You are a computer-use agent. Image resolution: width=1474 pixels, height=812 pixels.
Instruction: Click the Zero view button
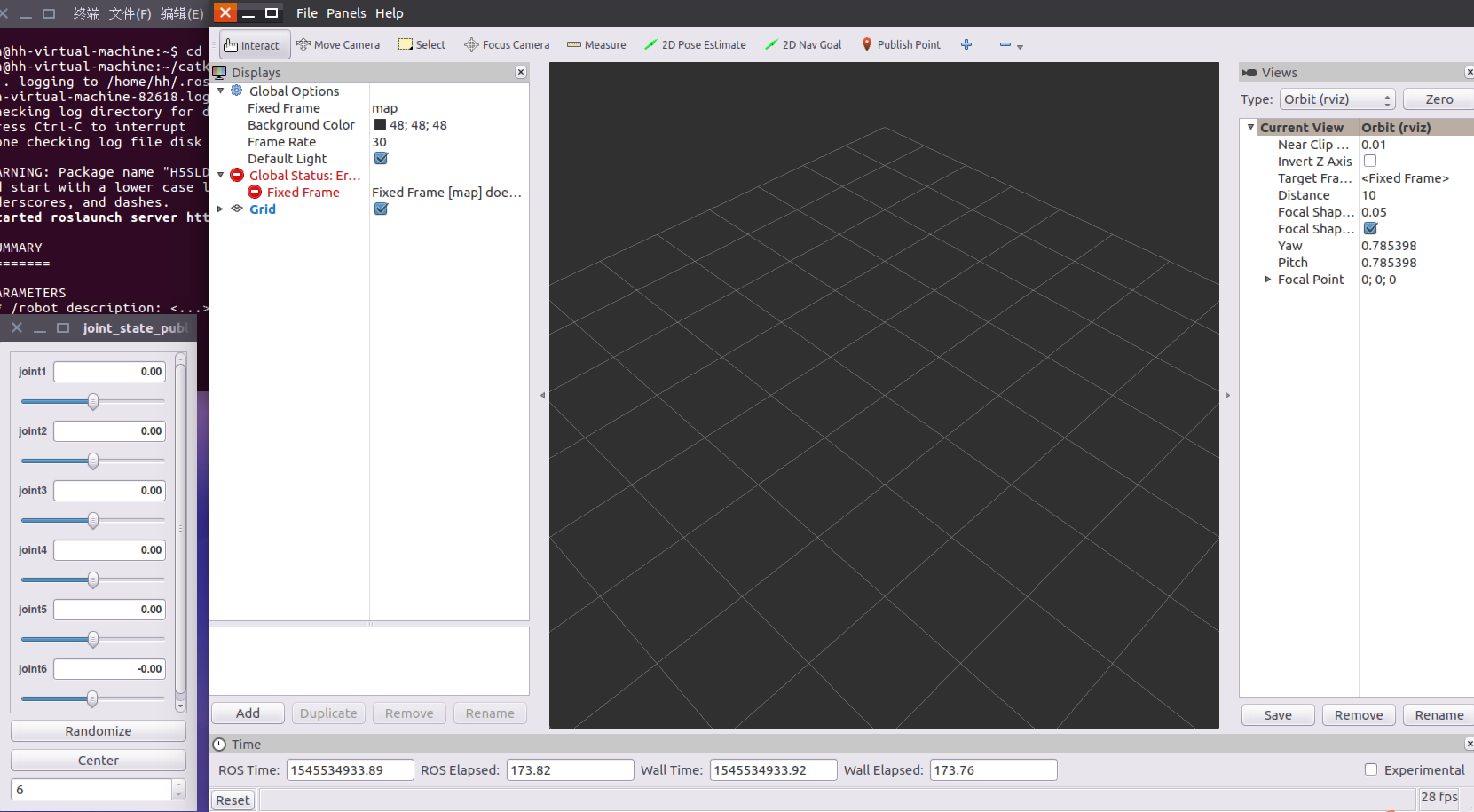[x=1439, y=99]
